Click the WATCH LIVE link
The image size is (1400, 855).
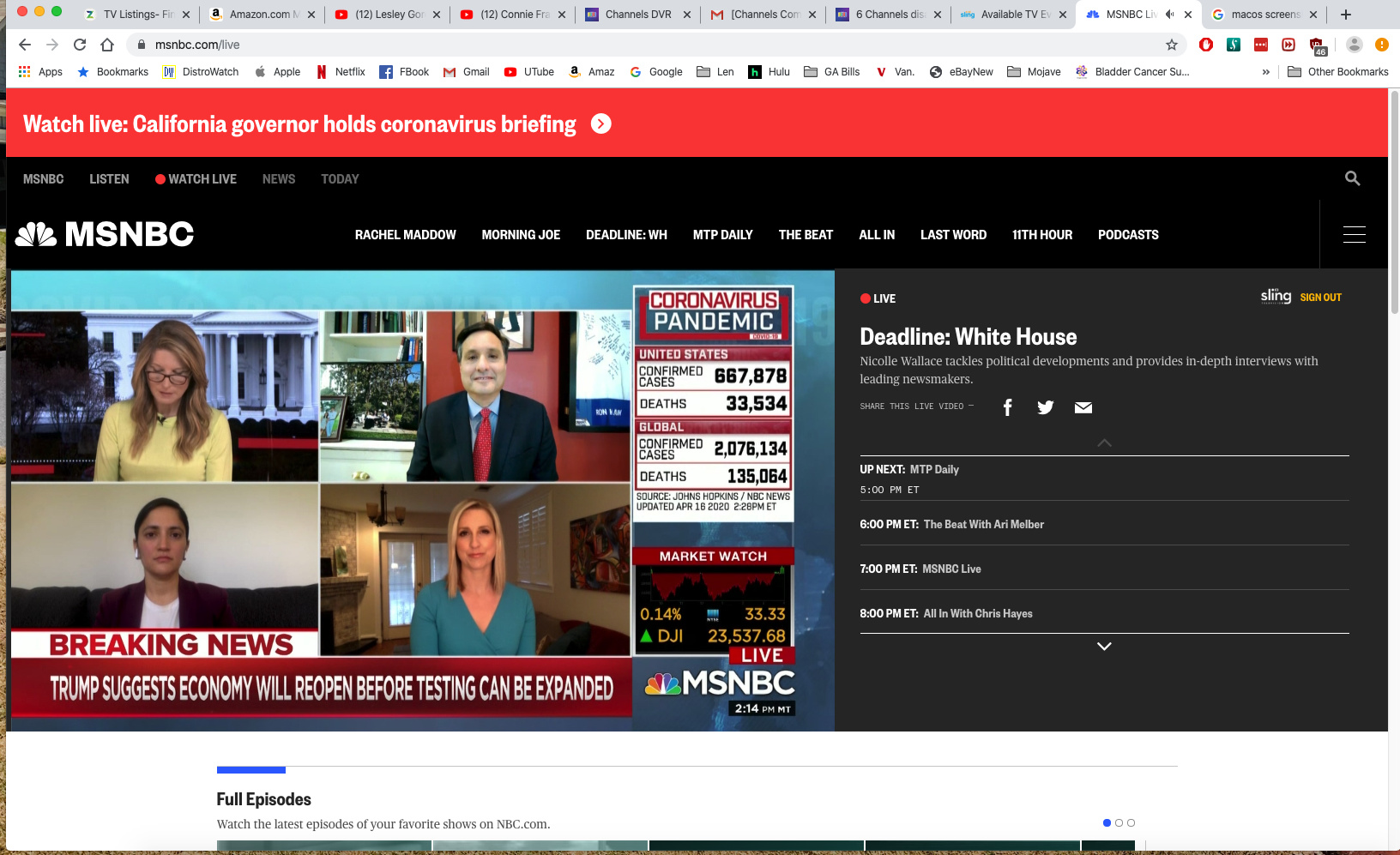[196, 179]
